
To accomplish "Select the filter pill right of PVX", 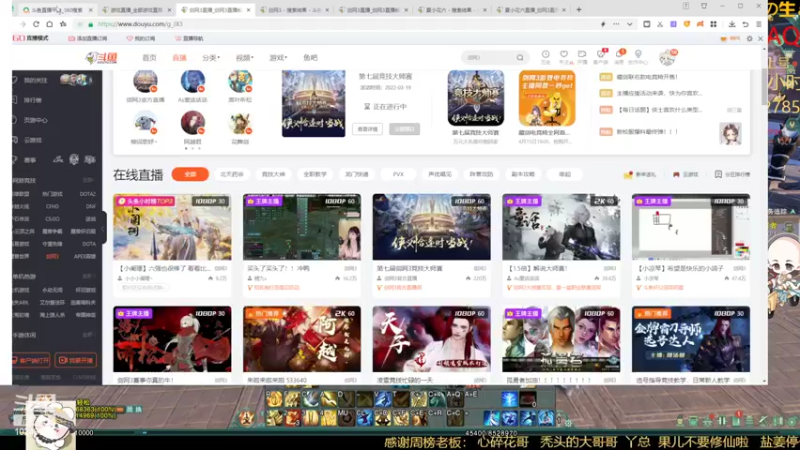I will click(440, 174).
